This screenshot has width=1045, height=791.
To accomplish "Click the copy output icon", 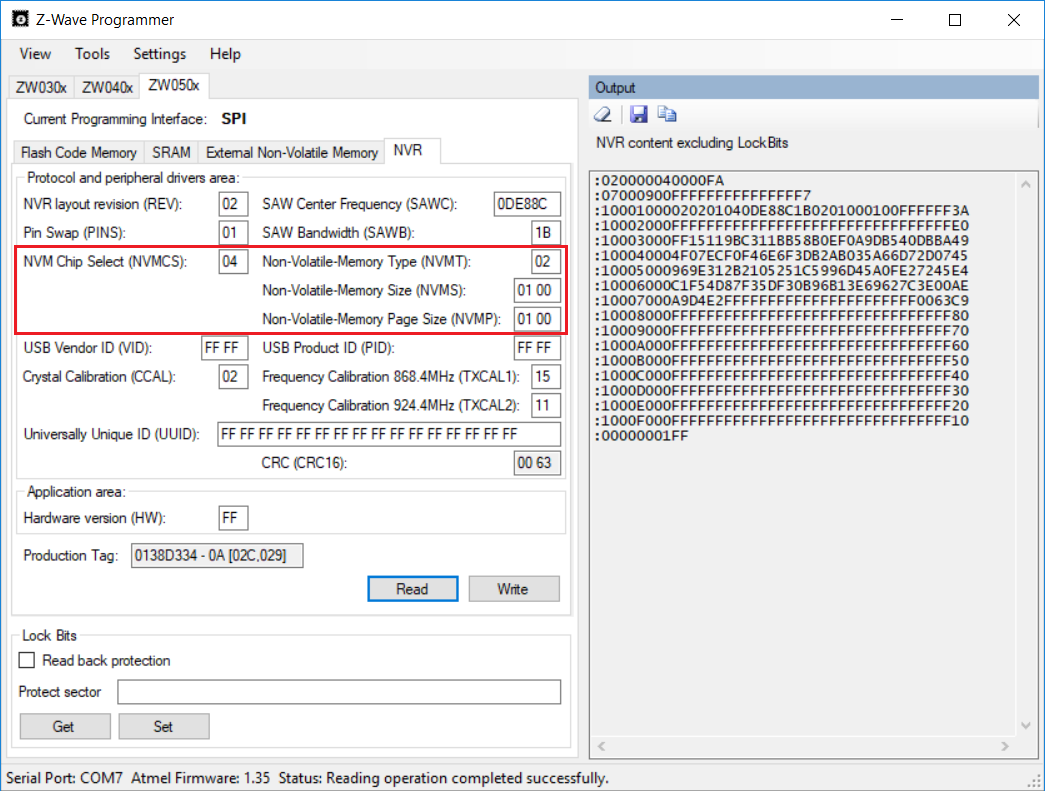I will point(667,114).
